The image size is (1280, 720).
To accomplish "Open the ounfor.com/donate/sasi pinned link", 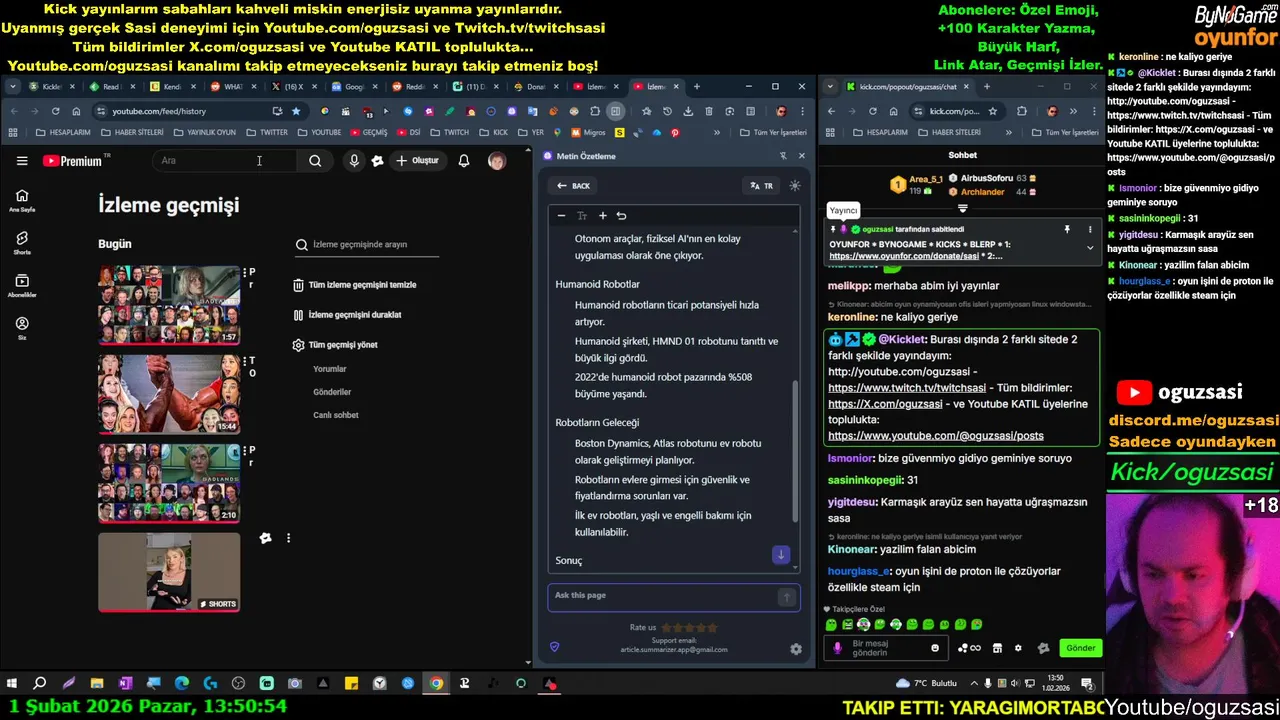I will [x=904, y=256].
